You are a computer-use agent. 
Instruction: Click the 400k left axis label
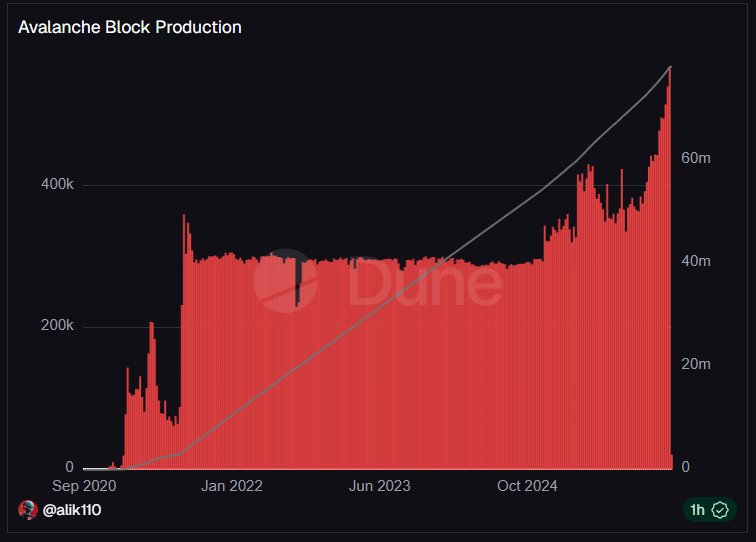pos(56,185)
